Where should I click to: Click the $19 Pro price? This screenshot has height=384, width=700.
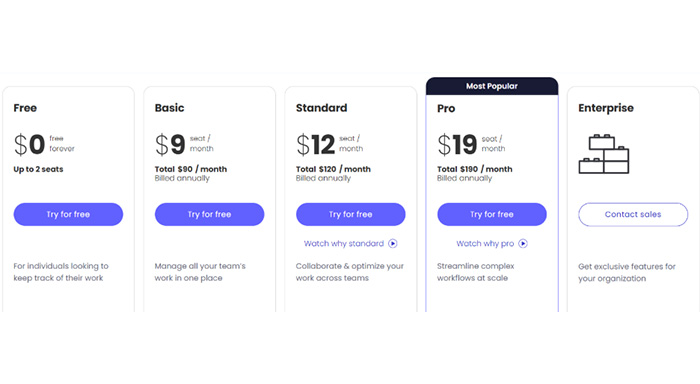pos(457,145)
